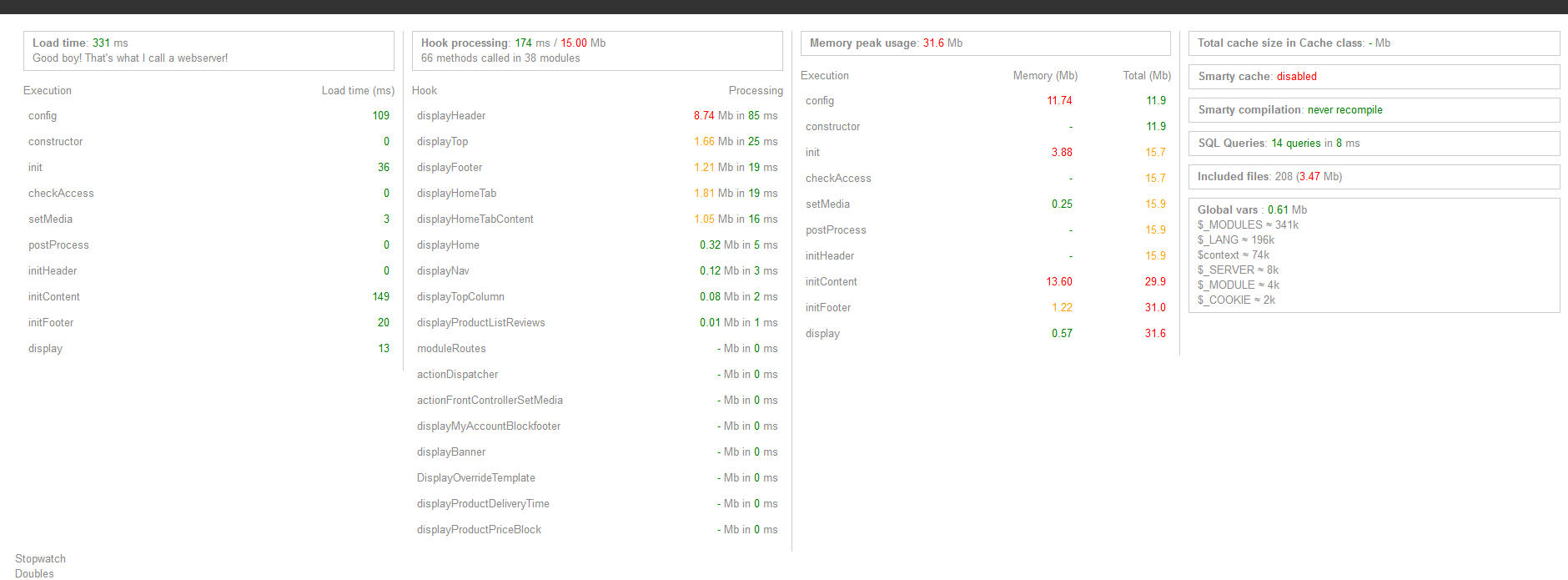Click 'initContent' in Load time list
This screenshot has height=580, width=1568.
coord(54,297)
